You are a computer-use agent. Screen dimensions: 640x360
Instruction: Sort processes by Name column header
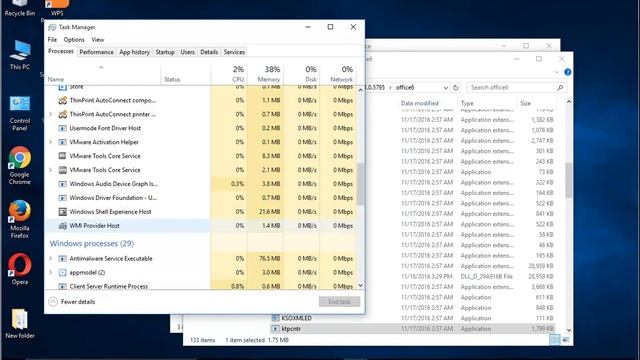coord(103,74)
